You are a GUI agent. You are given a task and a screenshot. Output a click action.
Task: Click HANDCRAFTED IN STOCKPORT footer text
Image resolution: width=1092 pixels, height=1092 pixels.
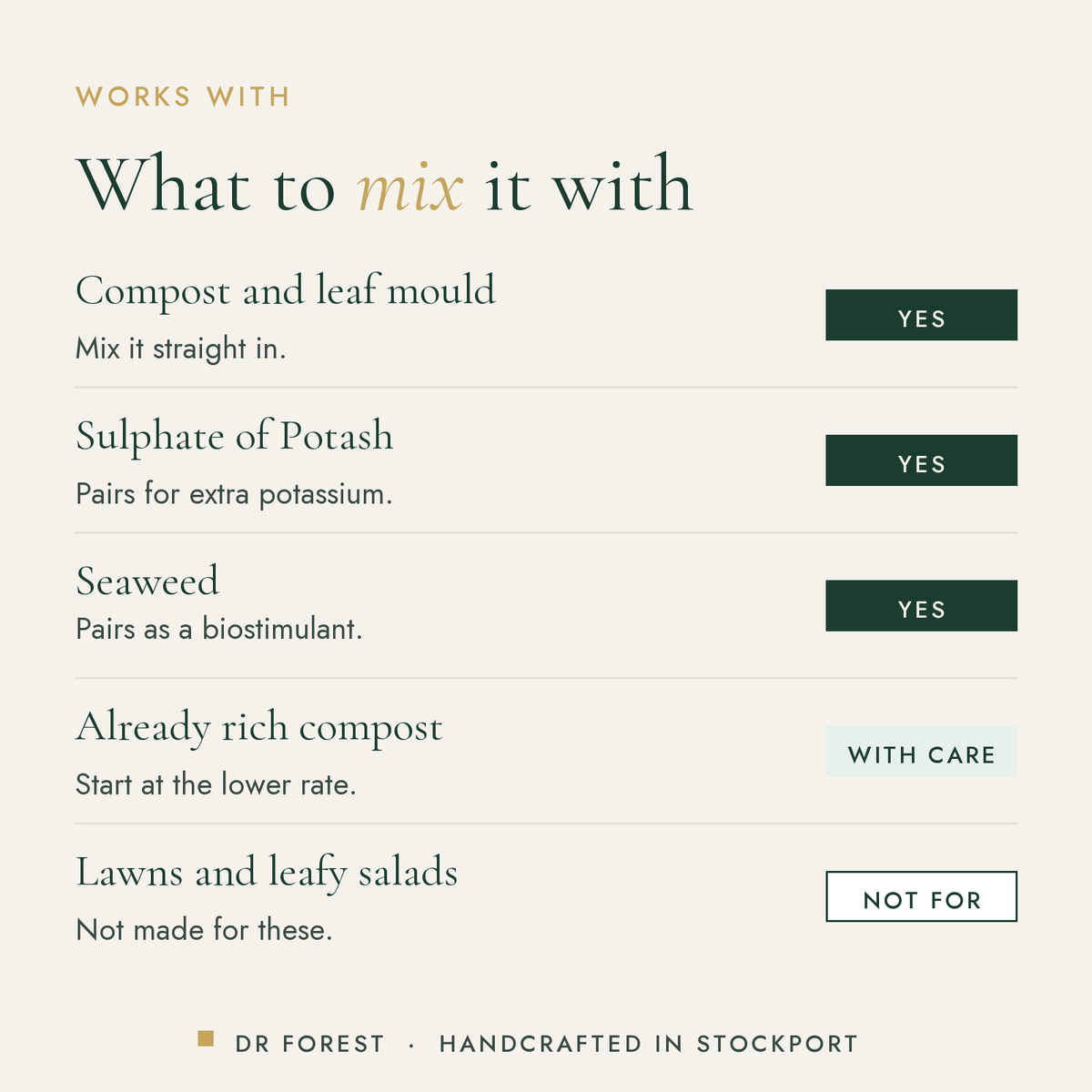click(x=649, y=1044)
